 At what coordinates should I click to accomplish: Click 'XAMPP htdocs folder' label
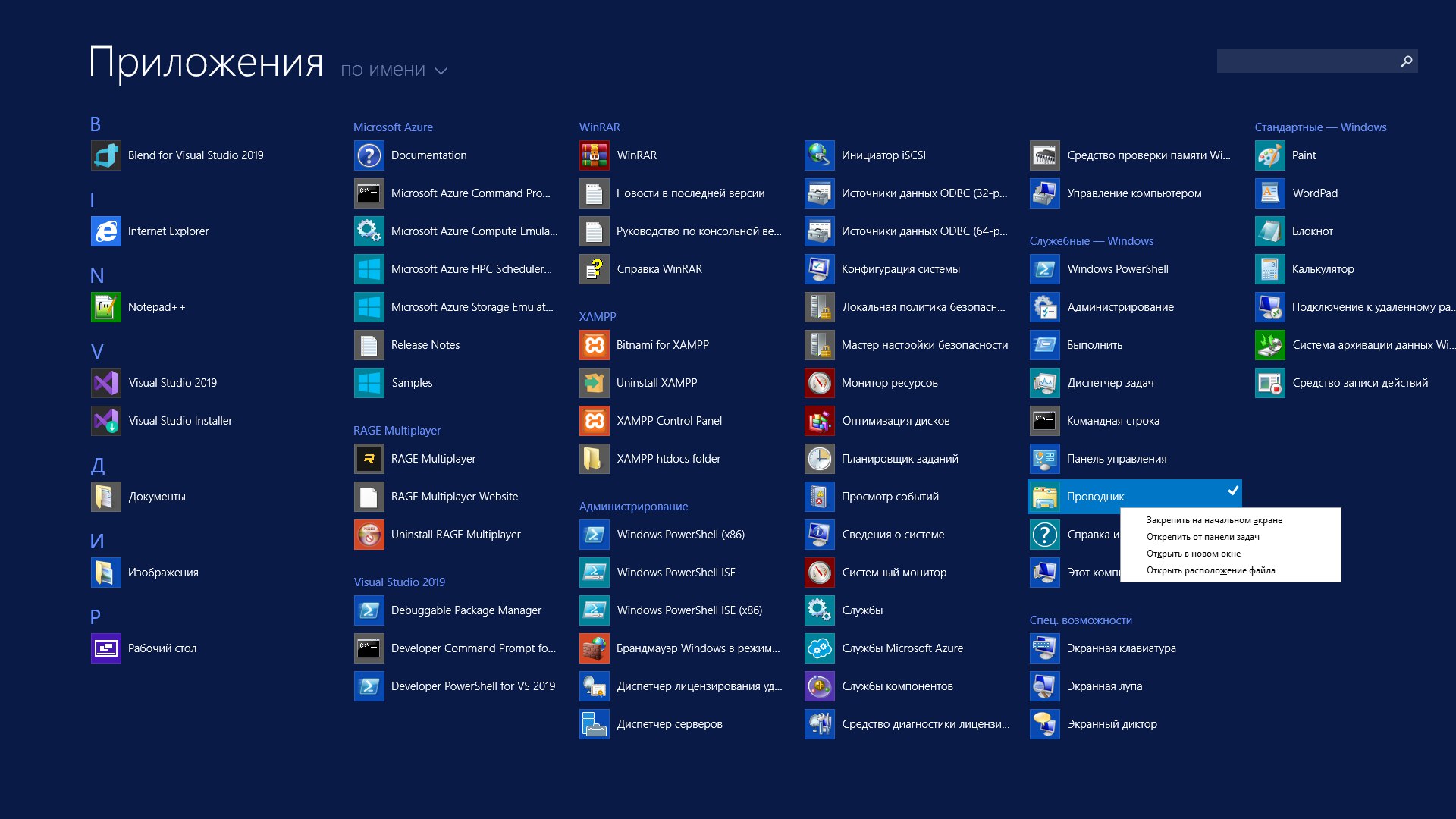click(668, 459)
